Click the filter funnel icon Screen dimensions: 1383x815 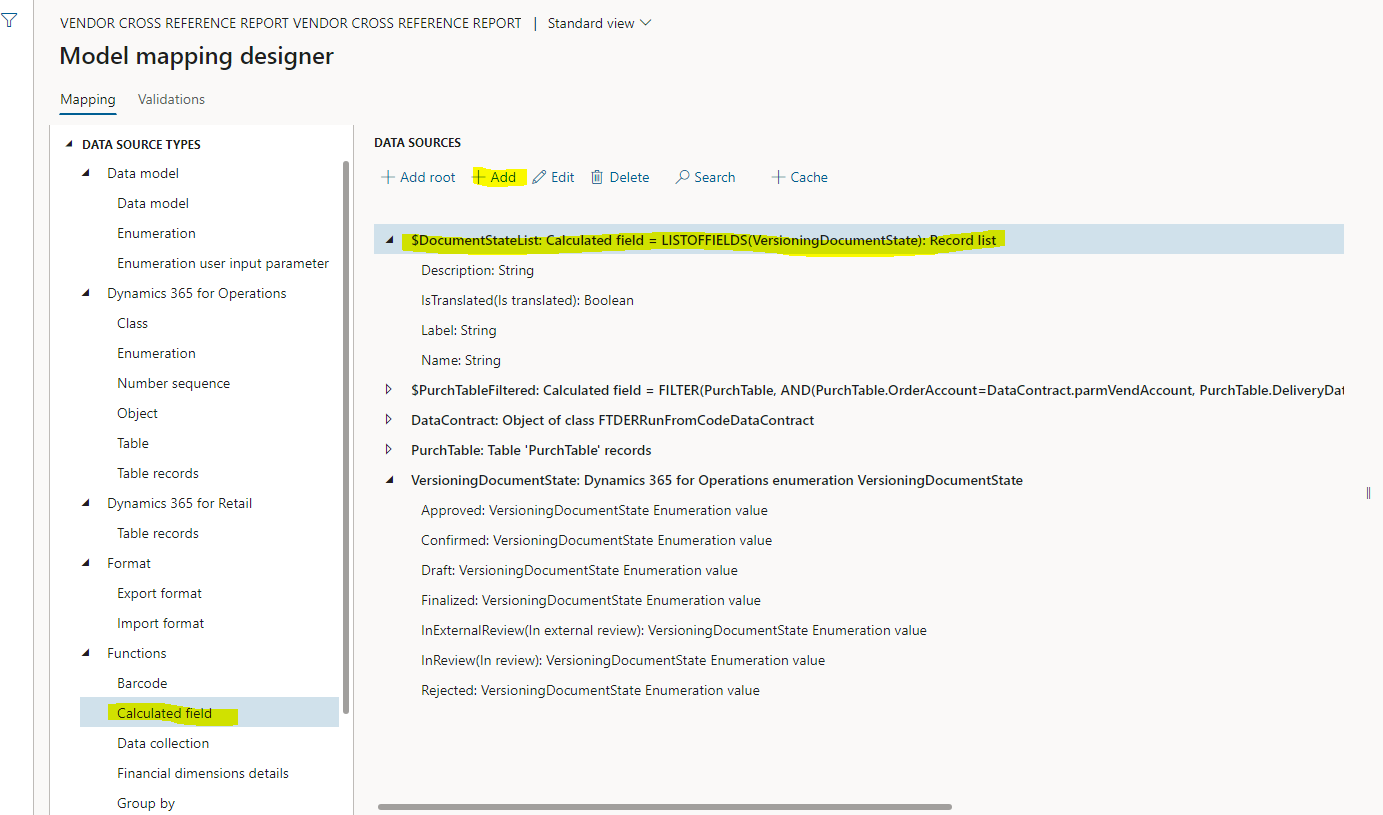(10, 20)
